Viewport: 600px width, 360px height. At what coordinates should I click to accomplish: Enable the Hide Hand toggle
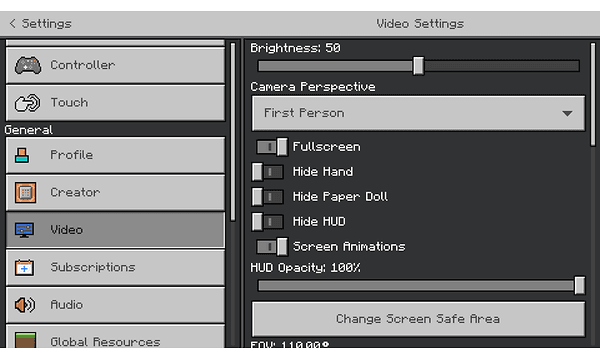pos(267,172)
